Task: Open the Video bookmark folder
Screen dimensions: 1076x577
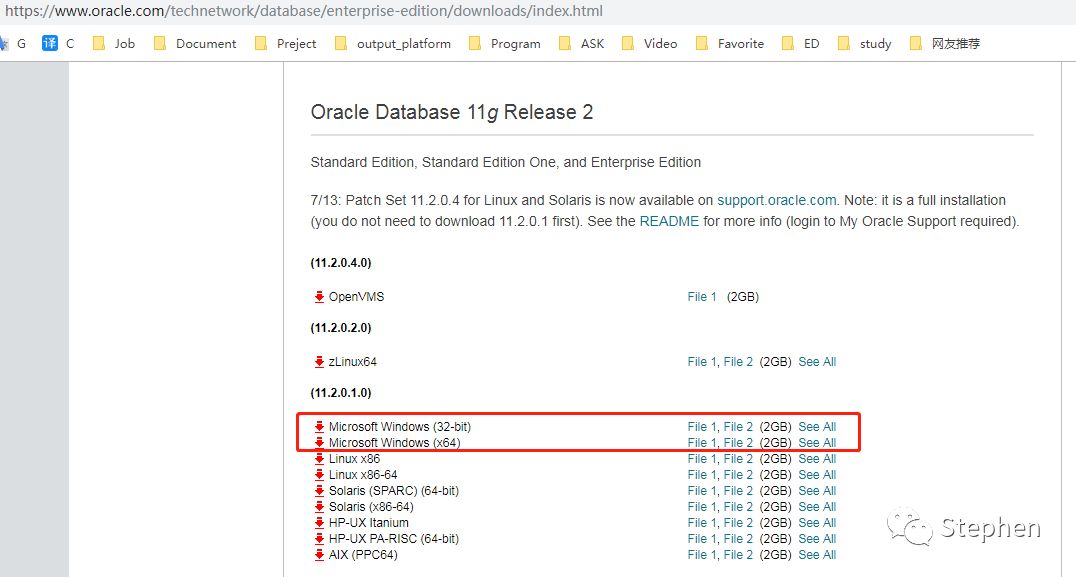Action: [649, 43]
